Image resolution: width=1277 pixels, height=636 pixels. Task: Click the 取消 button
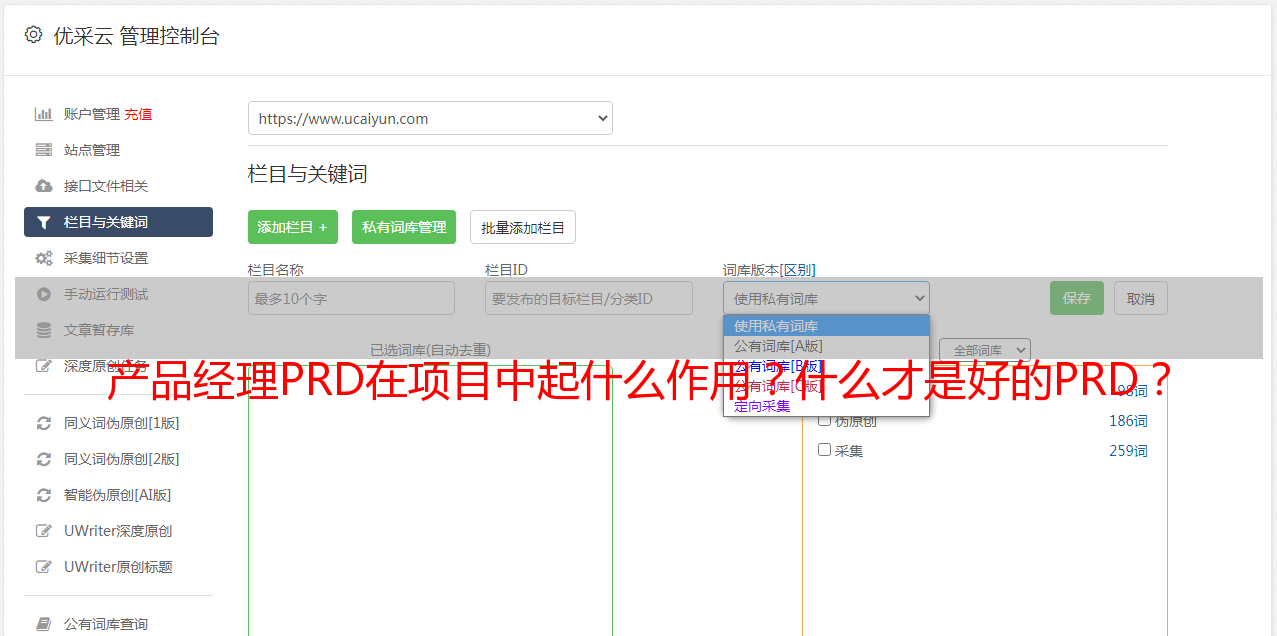click(x=1141, y=298)
